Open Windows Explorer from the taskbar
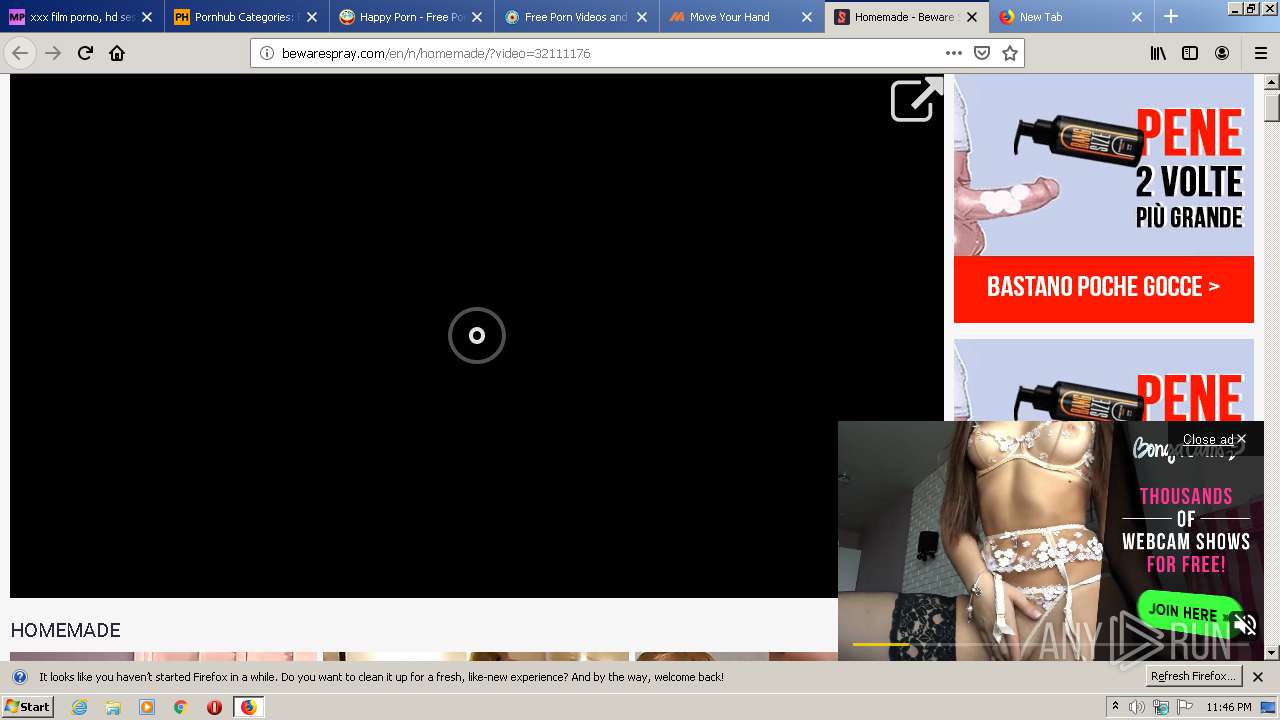Image resolution: width=1280 pixels, height=720 pixels. pyautogui.click(x=113, y=707)
